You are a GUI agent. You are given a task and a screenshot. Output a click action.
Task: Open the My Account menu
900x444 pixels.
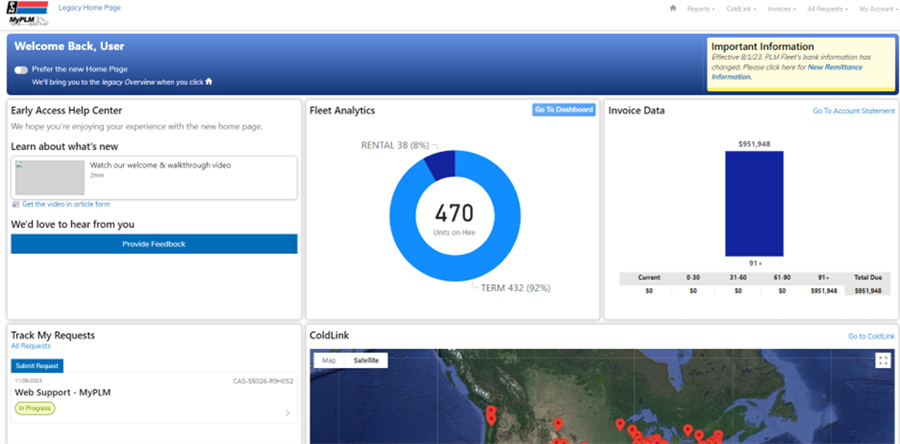point(876,9)
